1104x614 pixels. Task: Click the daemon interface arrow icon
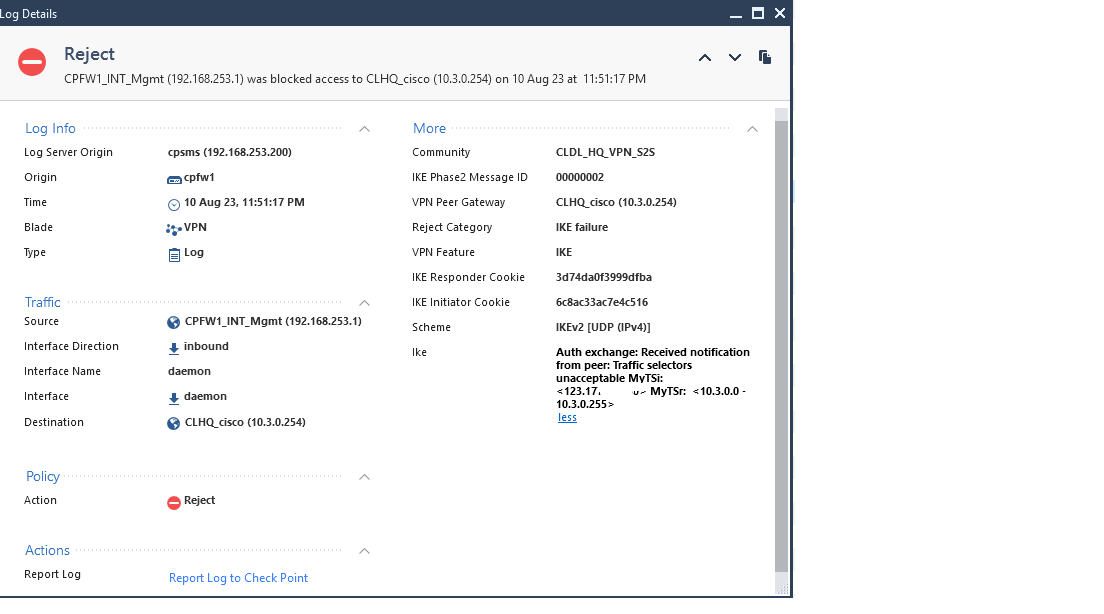175,396
